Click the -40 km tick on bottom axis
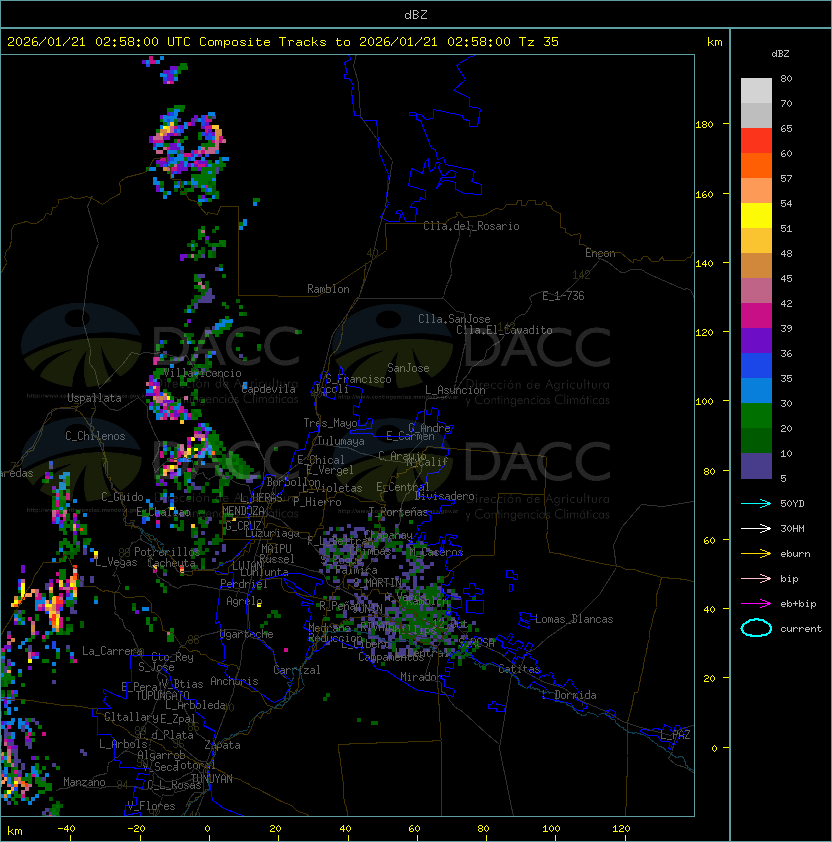The height and width of the screenshot is (842, 832). tap(66, 829)
